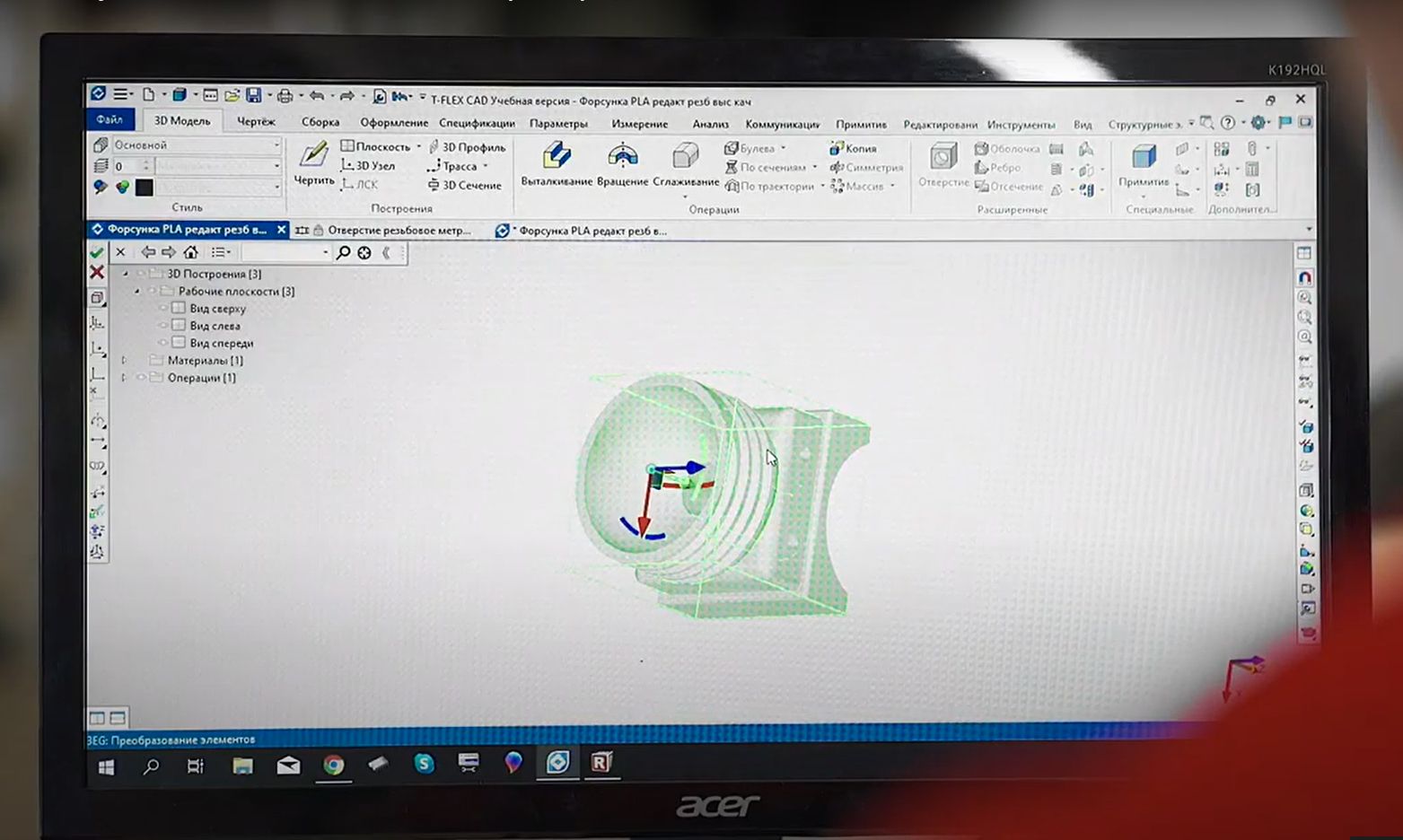
Task: Switch to the Параметры ribbon tab
Action: 558,123
